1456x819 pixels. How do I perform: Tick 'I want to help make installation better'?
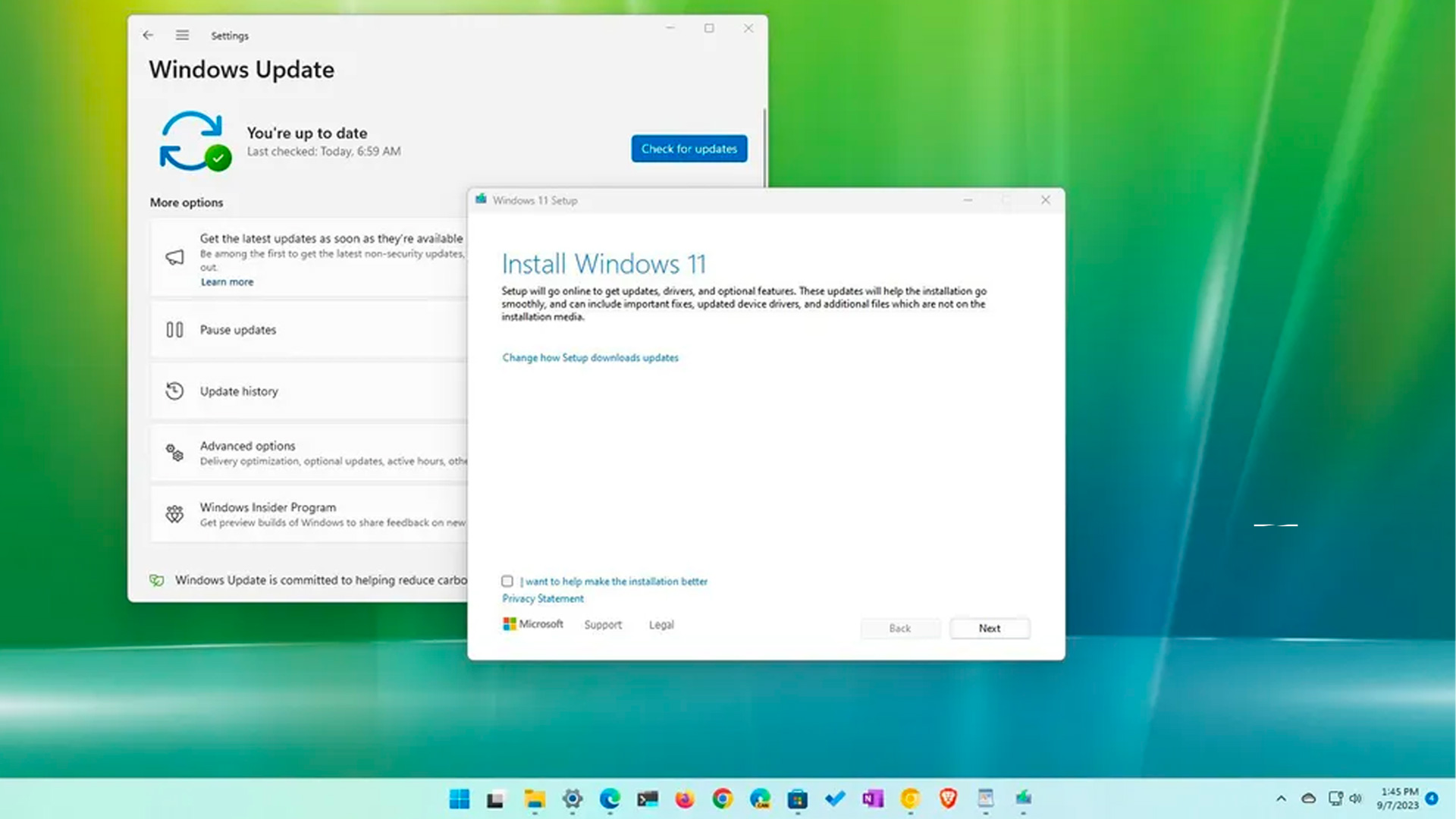point(507,581)
